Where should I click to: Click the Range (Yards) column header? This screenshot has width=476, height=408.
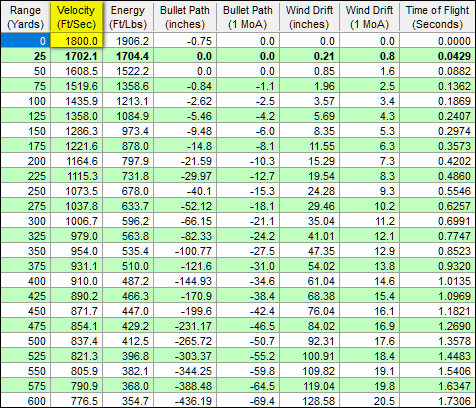25,17
